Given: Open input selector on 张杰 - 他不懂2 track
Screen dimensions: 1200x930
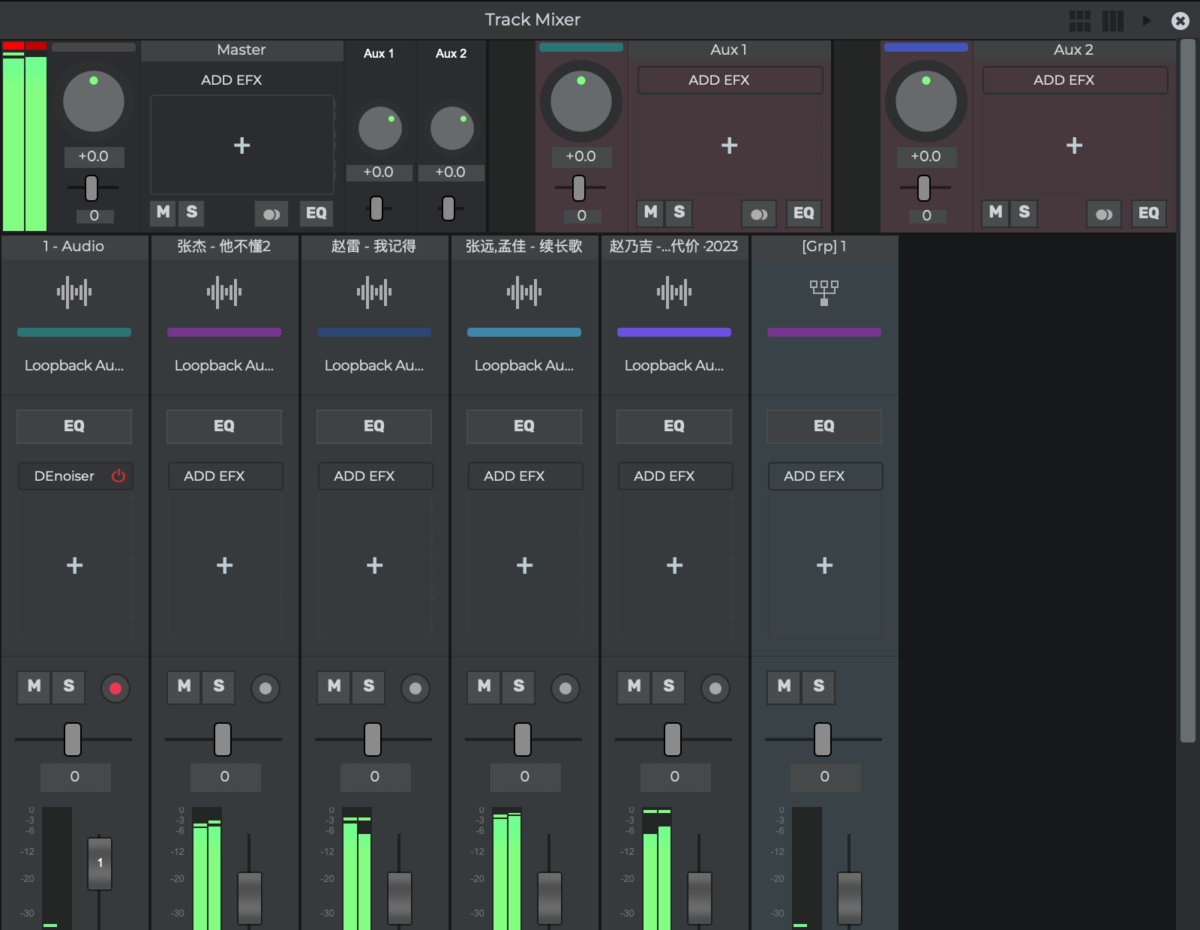Looking at the screenshot, I should (x=224, y=366).
